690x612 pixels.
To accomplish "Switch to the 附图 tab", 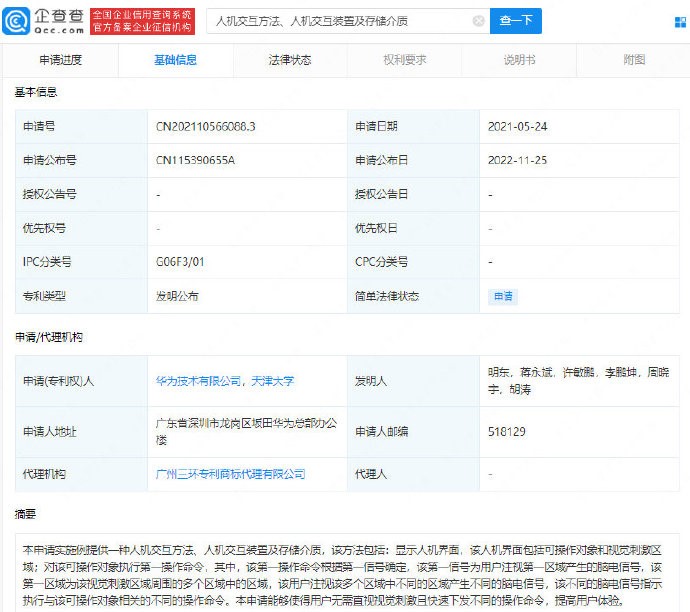I will pos(634,60).
